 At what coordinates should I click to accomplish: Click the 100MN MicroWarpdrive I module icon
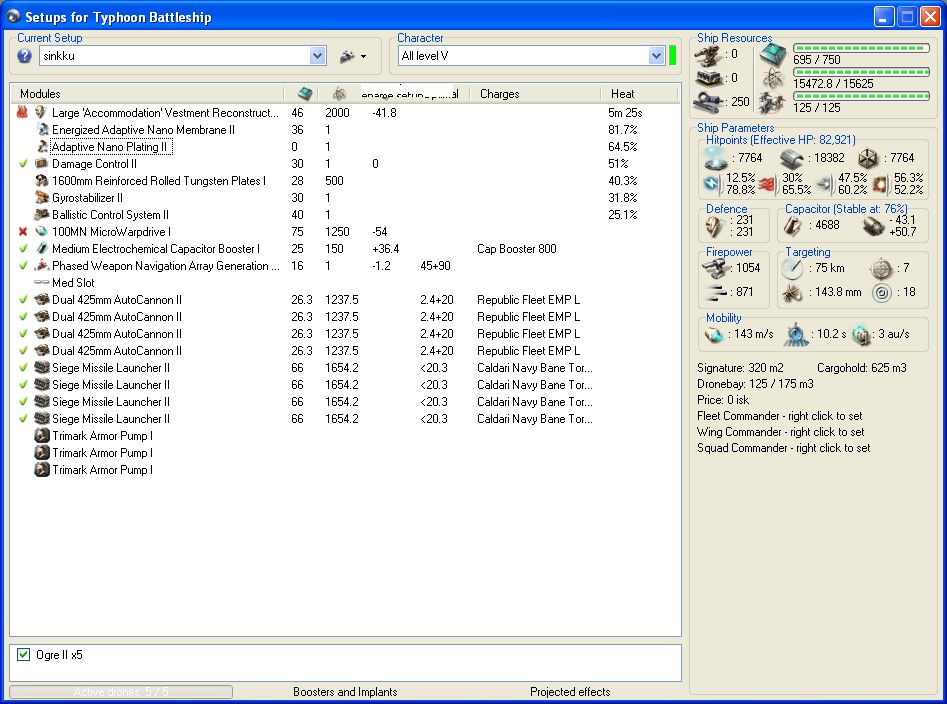point(41,232)
